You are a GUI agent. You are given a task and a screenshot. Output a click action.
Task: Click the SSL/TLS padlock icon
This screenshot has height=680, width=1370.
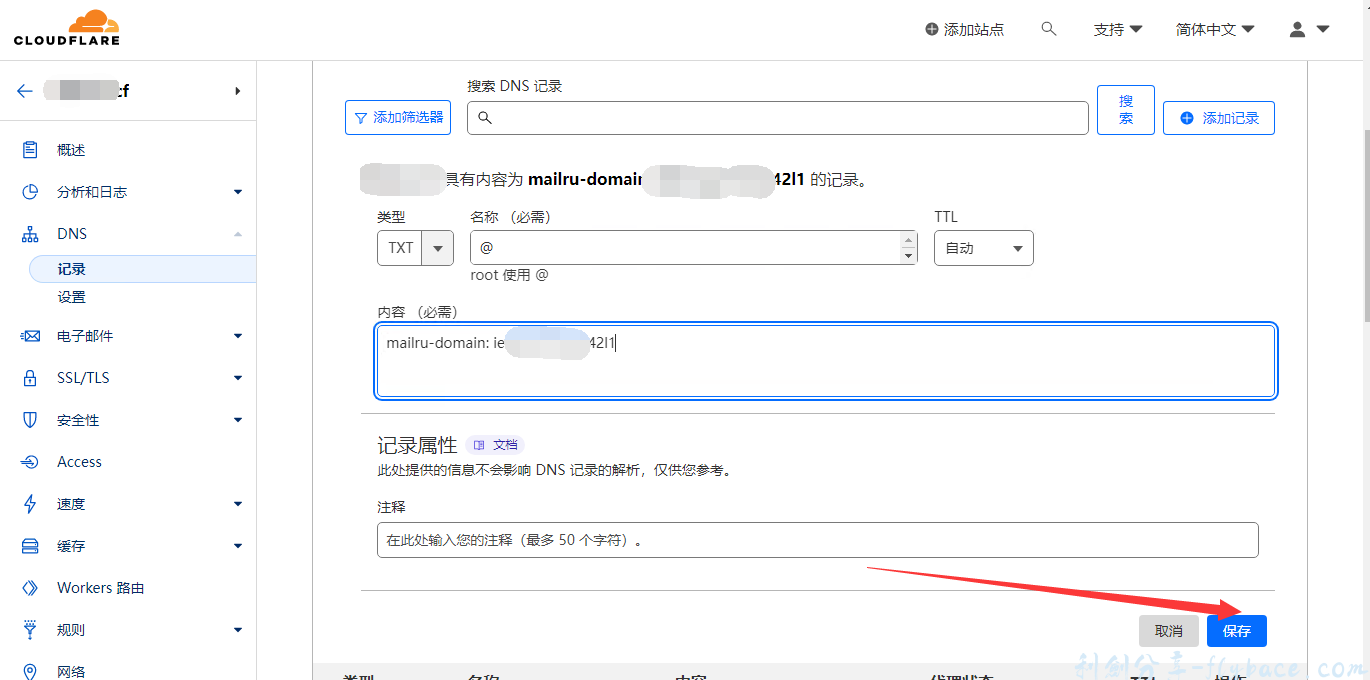pyautogui.click(x=28, y=377)
